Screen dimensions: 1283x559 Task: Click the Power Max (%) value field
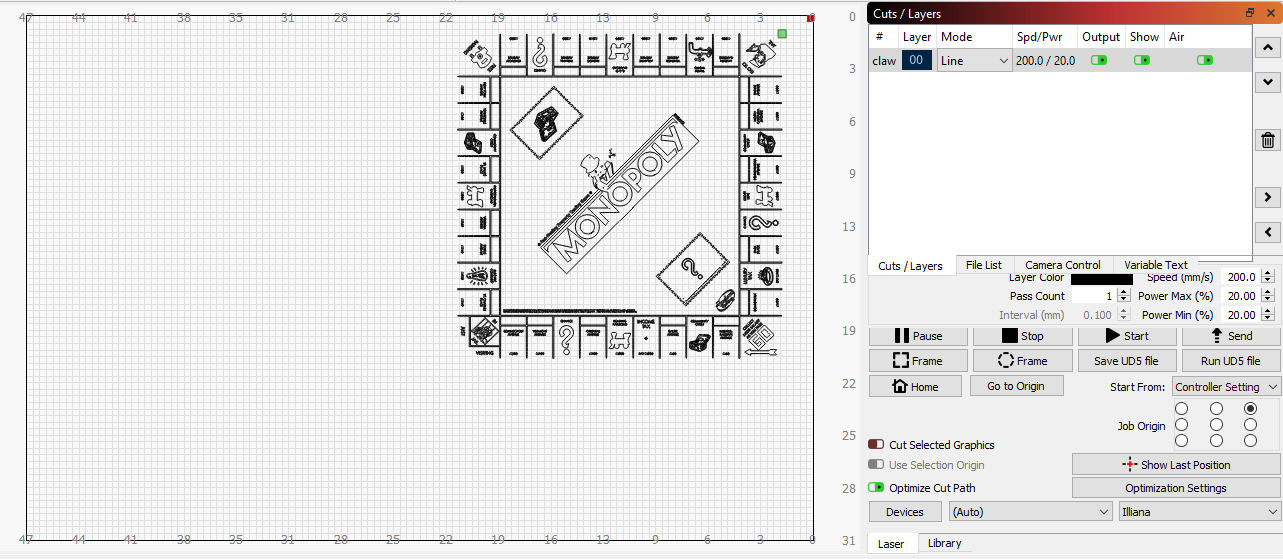tap(1241, 296)
